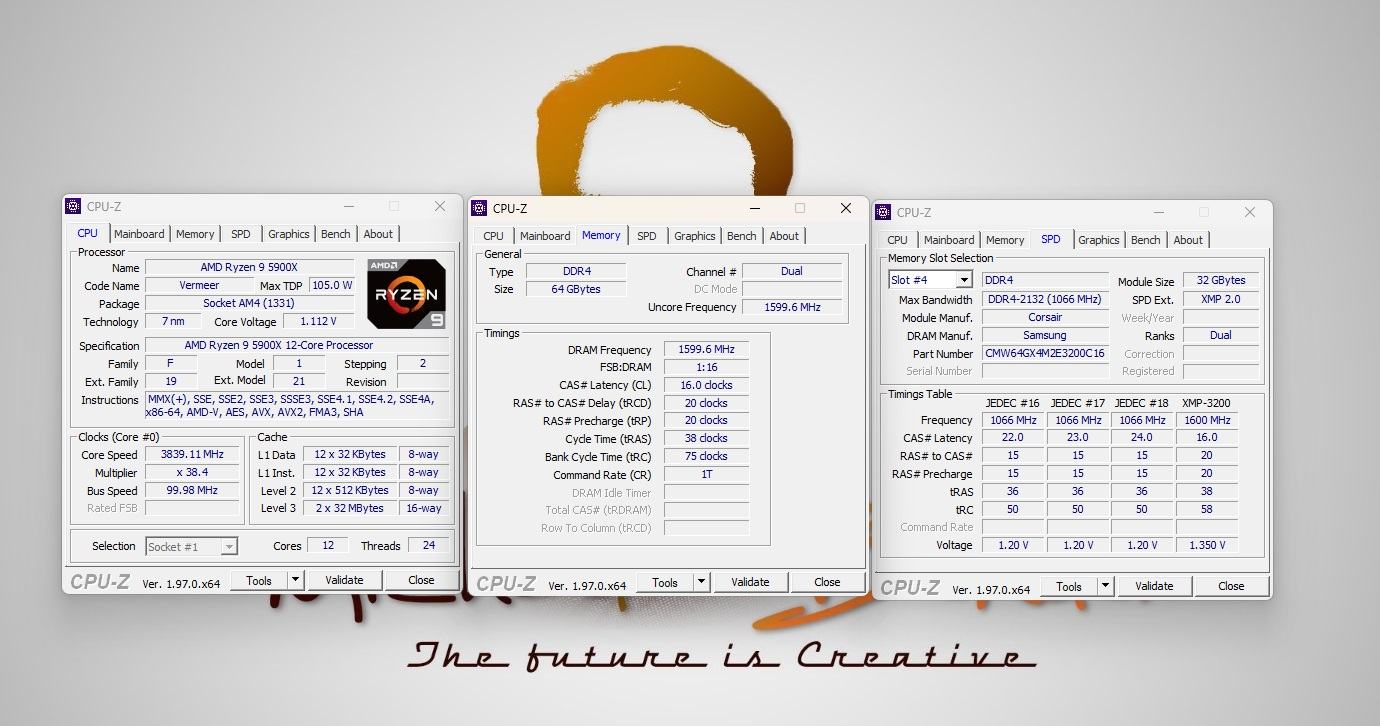This screenshot has height=726, width=1380.
Task: Select Mainboard tab in right SPD window
Action: pos(949,240)
